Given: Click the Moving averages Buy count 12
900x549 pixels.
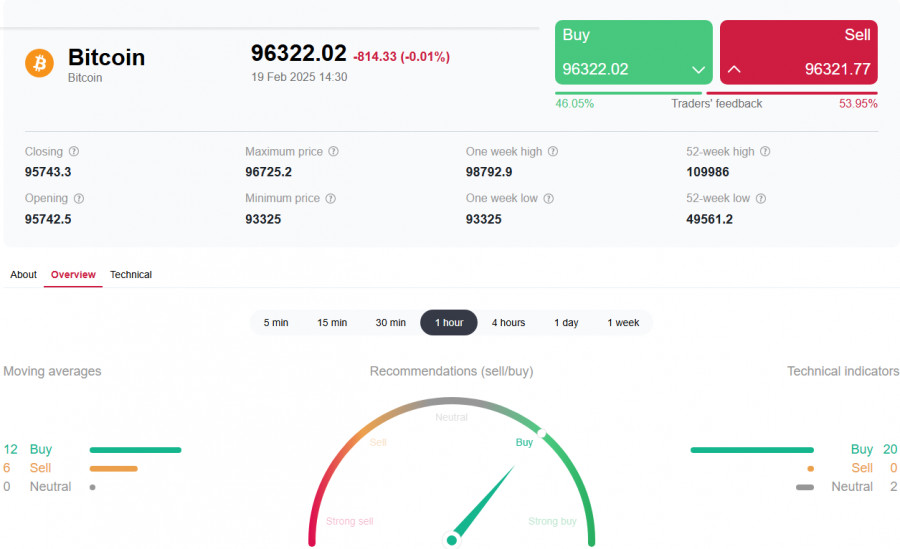Looking at the screenshot, I should 10,449.
